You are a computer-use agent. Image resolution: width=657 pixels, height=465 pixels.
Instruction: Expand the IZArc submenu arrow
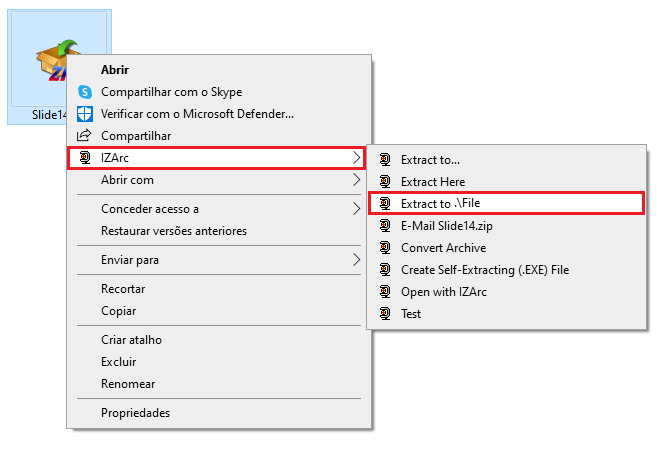tap(356, 158)
